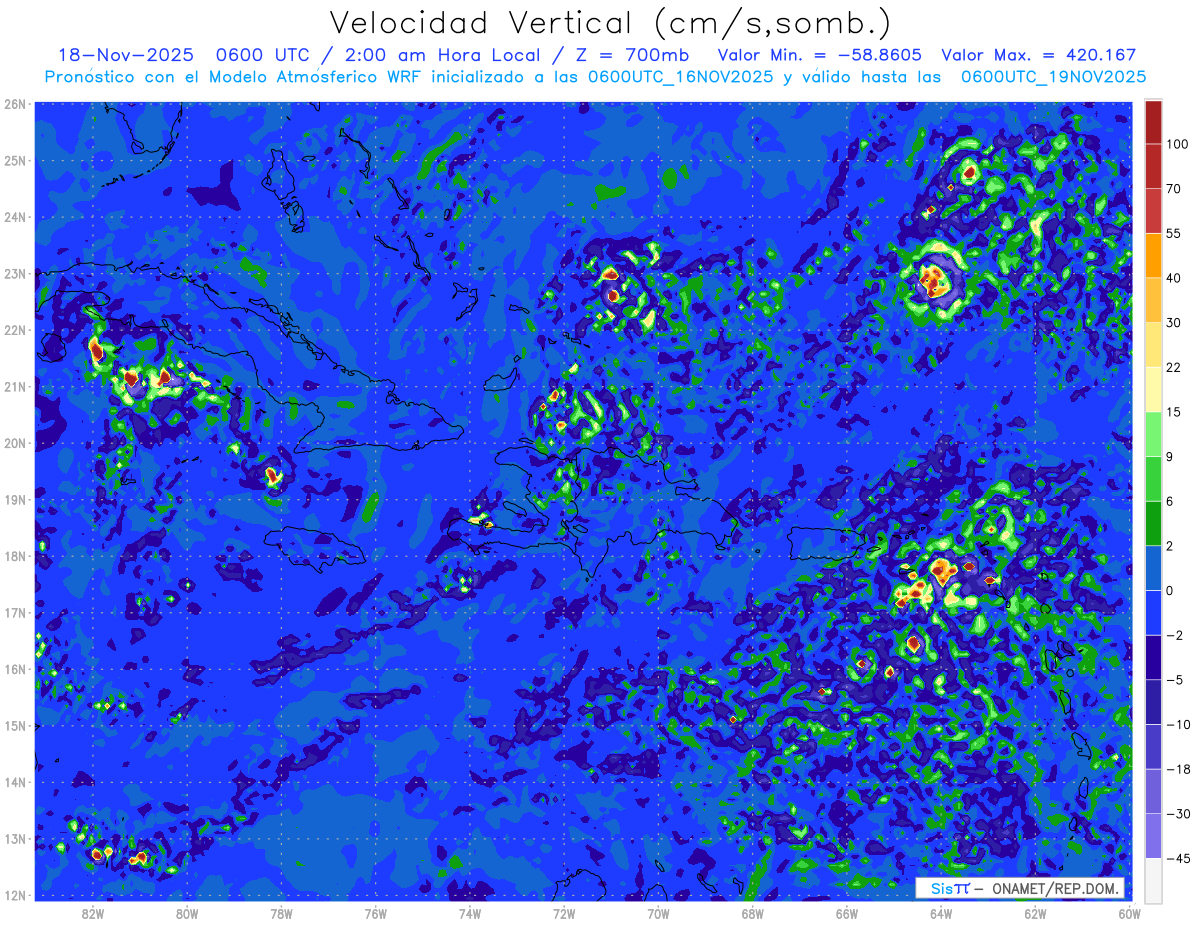Image resolution: width=1200 pixels, height=927 pixels.
Task: Pick the dark green swatch between 2 and 6
Action: point(1153,523)
